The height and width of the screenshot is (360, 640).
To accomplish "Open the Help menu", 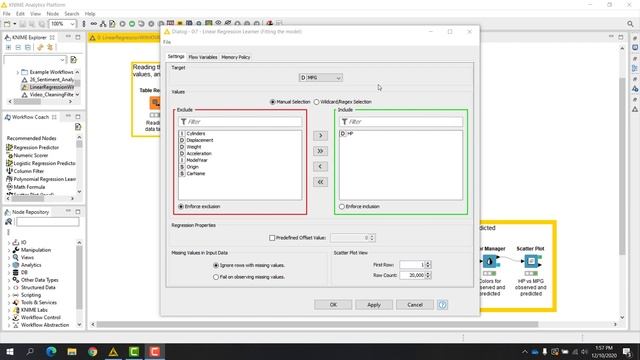I will pos(90,14).
